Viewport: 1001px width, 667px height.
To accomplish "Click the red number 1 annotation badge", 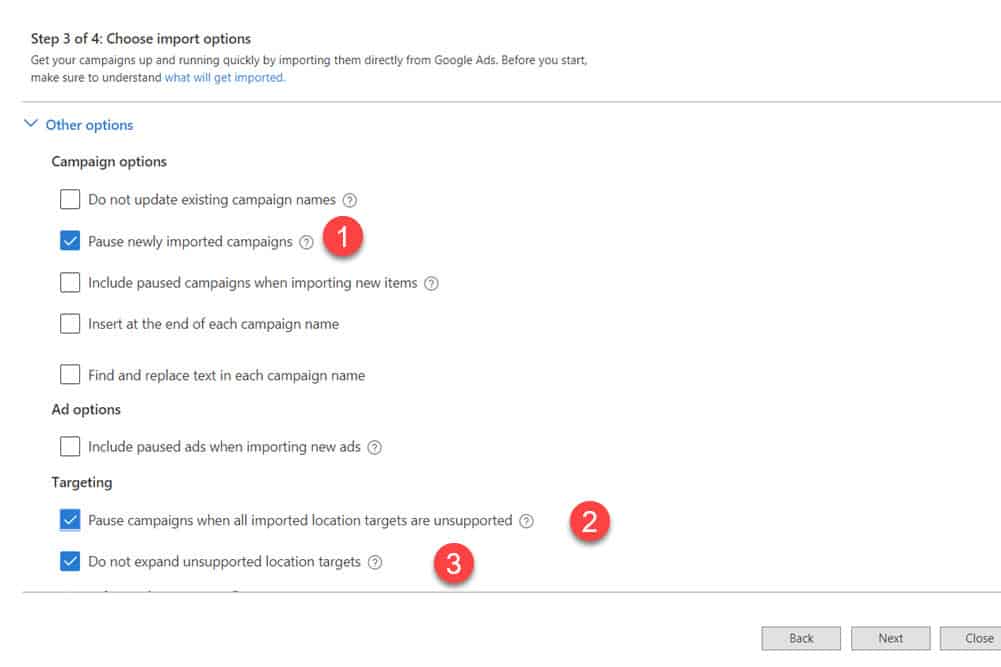I will tap(343, 237).
